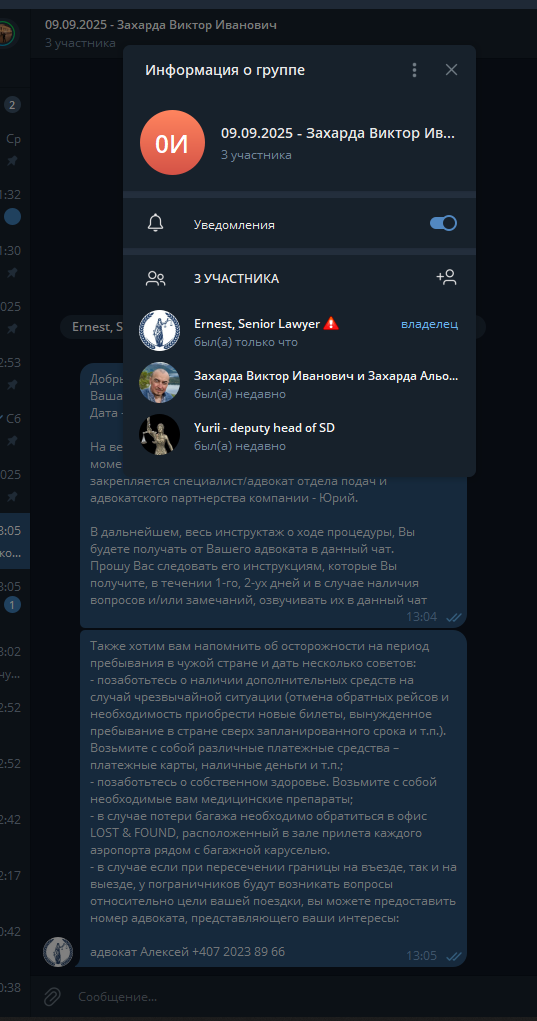Click the participants people icon
The image size is (537, 1021).
click(x=156, y=279)
